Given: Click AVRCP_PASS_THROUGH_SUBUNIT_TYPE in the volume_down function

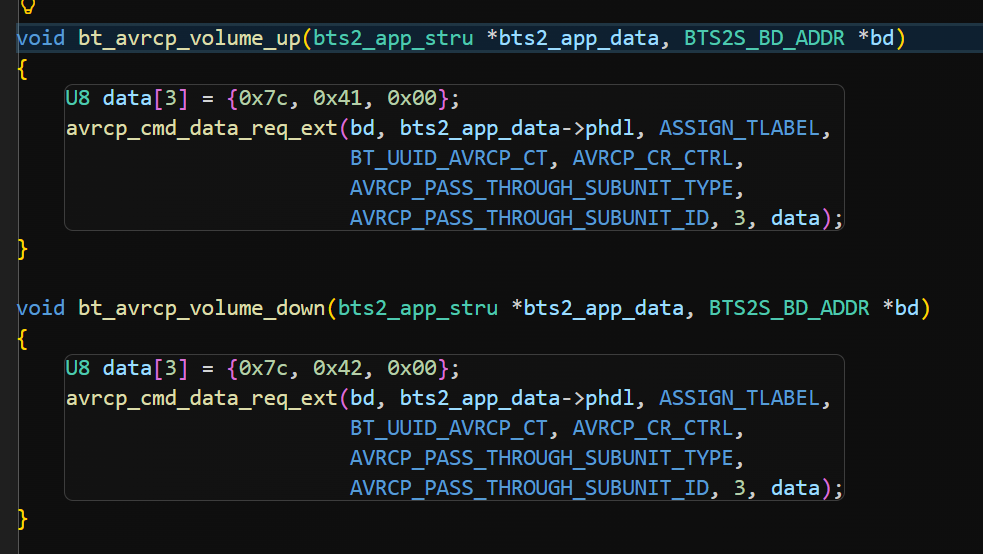Looking at the screenshot, I should (547, 458).
